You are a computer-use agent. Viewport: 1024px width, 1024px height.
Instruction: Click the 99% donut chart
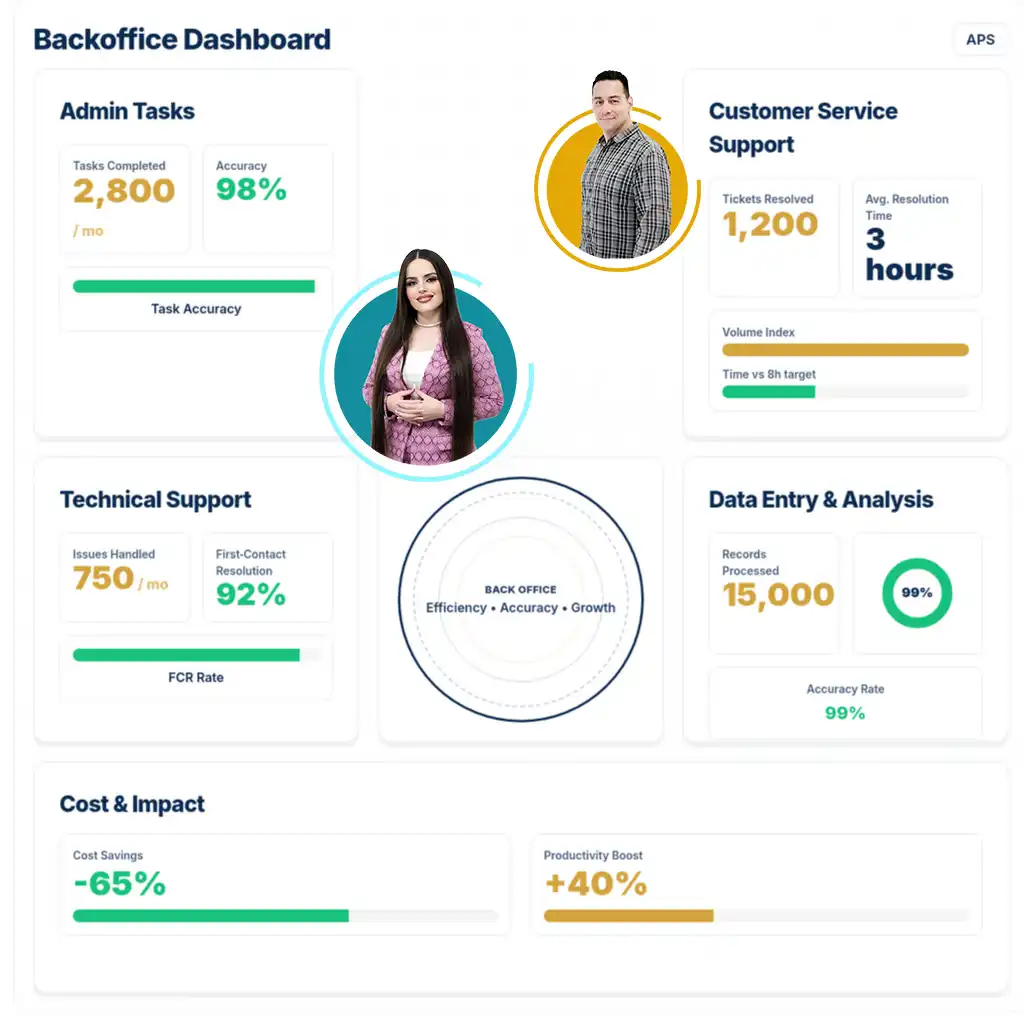pos(917,593)
